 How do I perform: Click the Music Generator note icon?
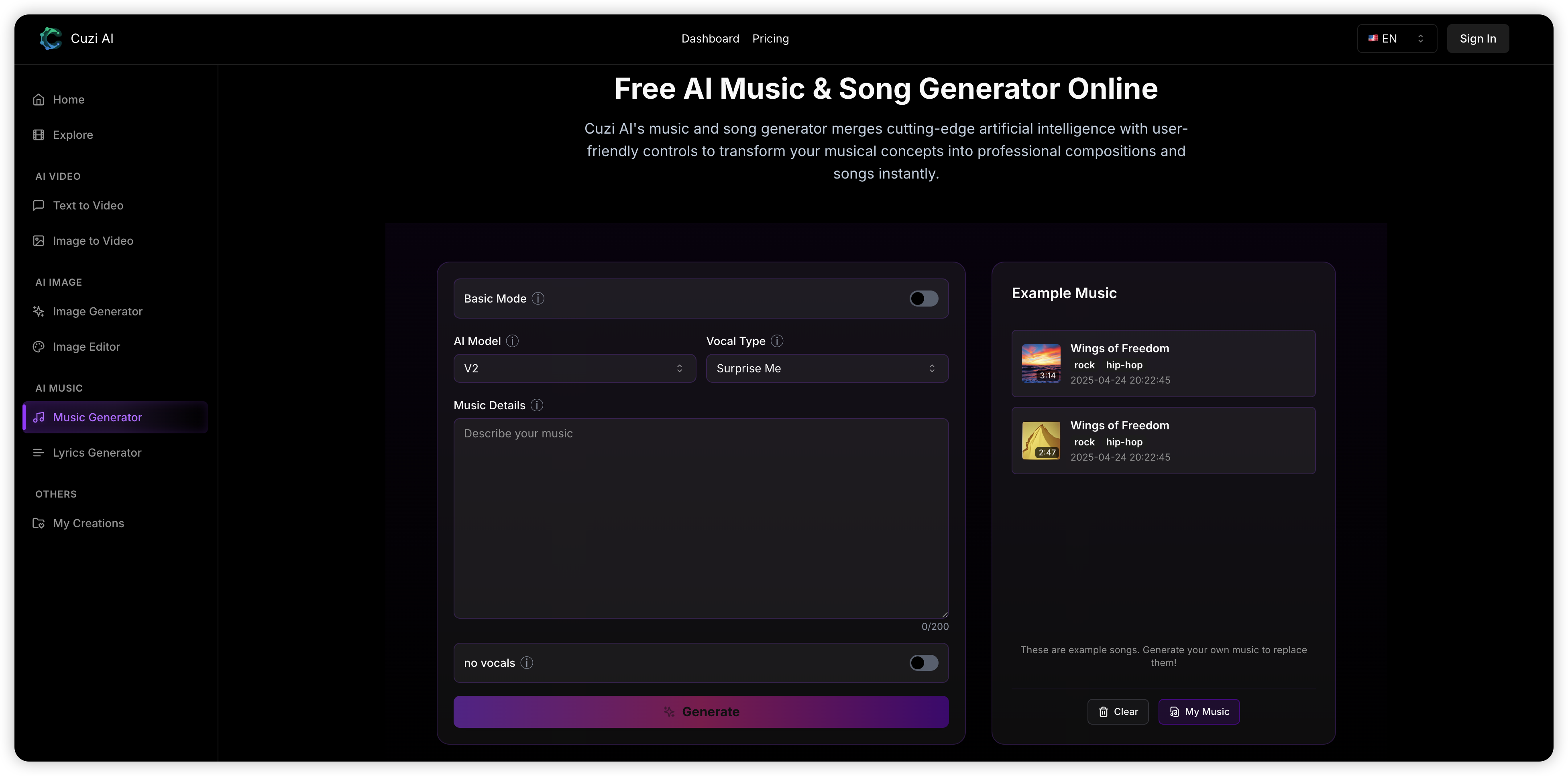[39, 418]
